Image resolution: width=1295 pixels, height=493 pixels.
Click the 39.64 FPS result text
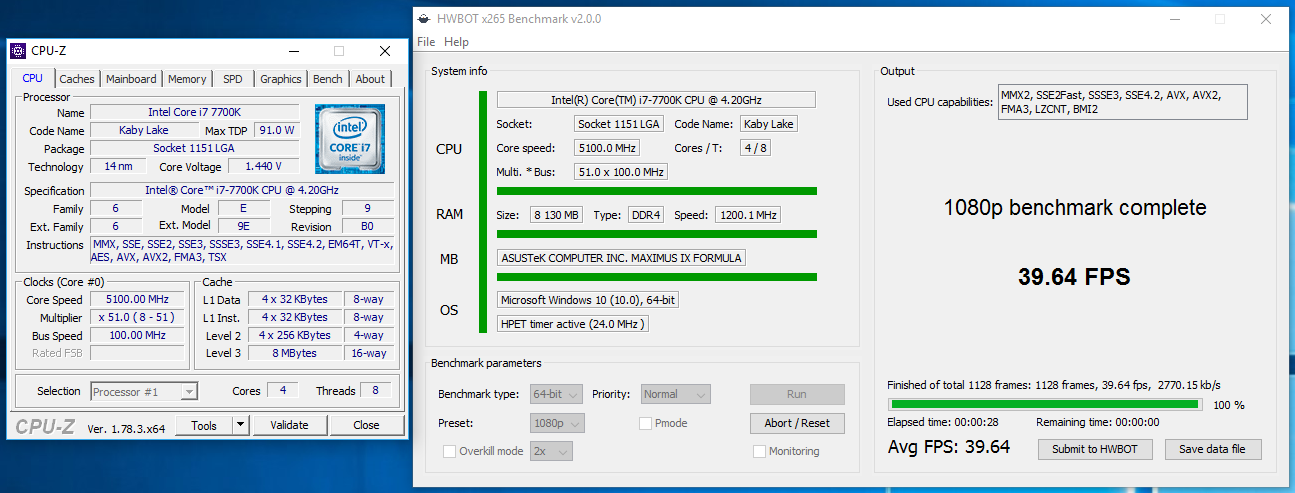pyautogui.click(x=1075, y=276)
